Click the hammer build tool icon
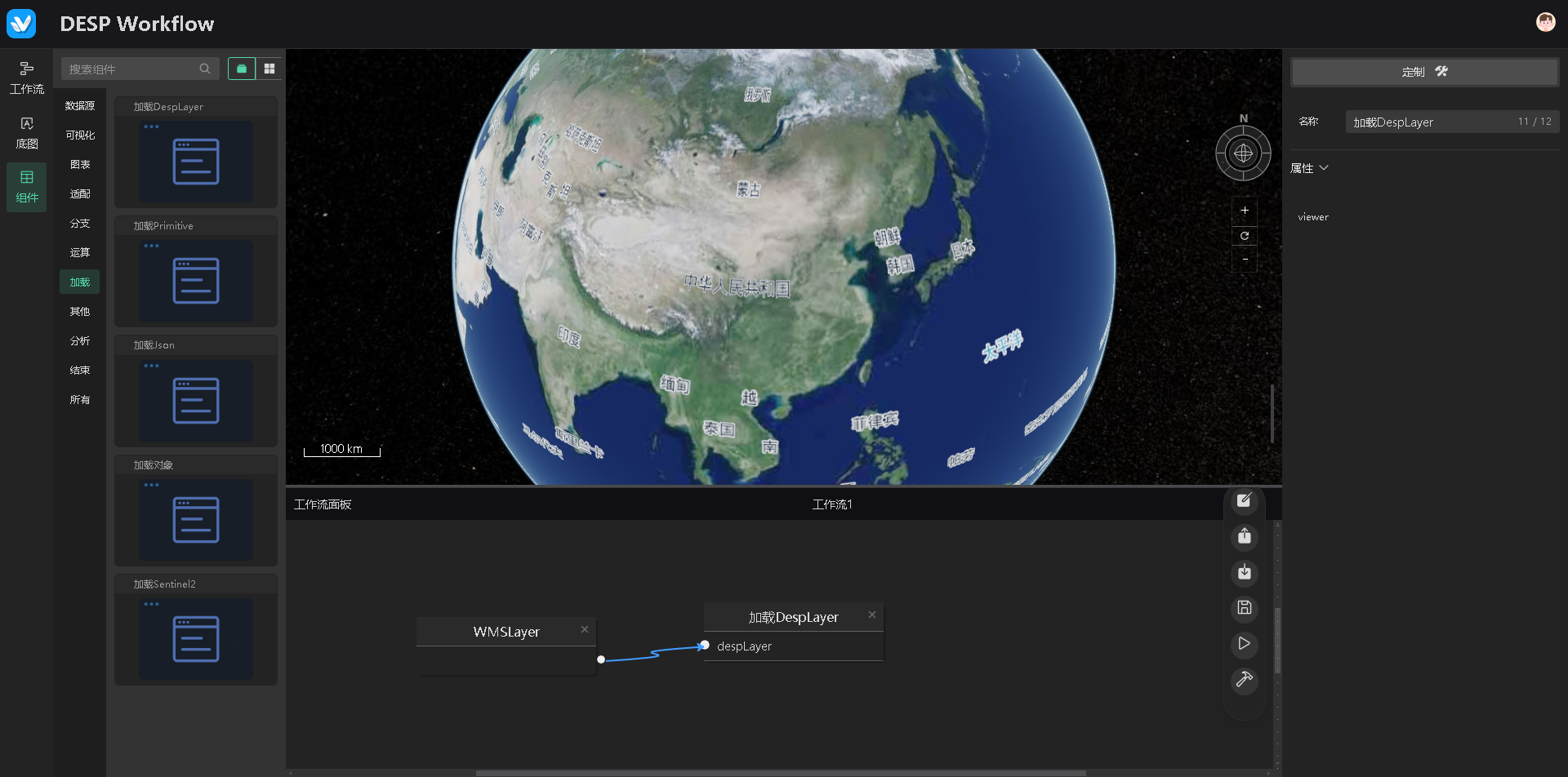The image size is (1568, 777). click(1244, 679)
